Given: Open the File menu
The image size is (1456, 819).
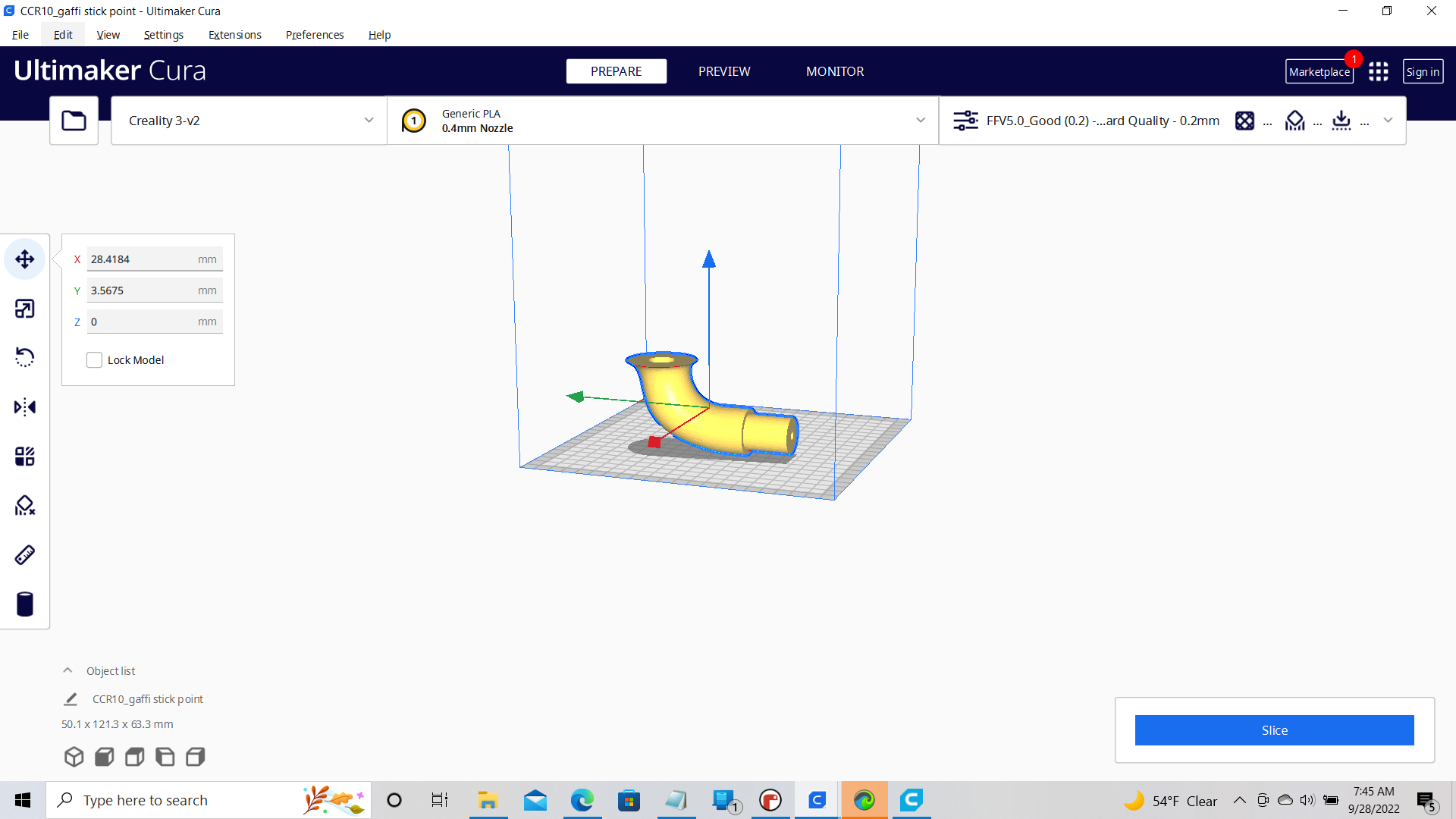Looking at the screenshot, I should pos(20,35).
